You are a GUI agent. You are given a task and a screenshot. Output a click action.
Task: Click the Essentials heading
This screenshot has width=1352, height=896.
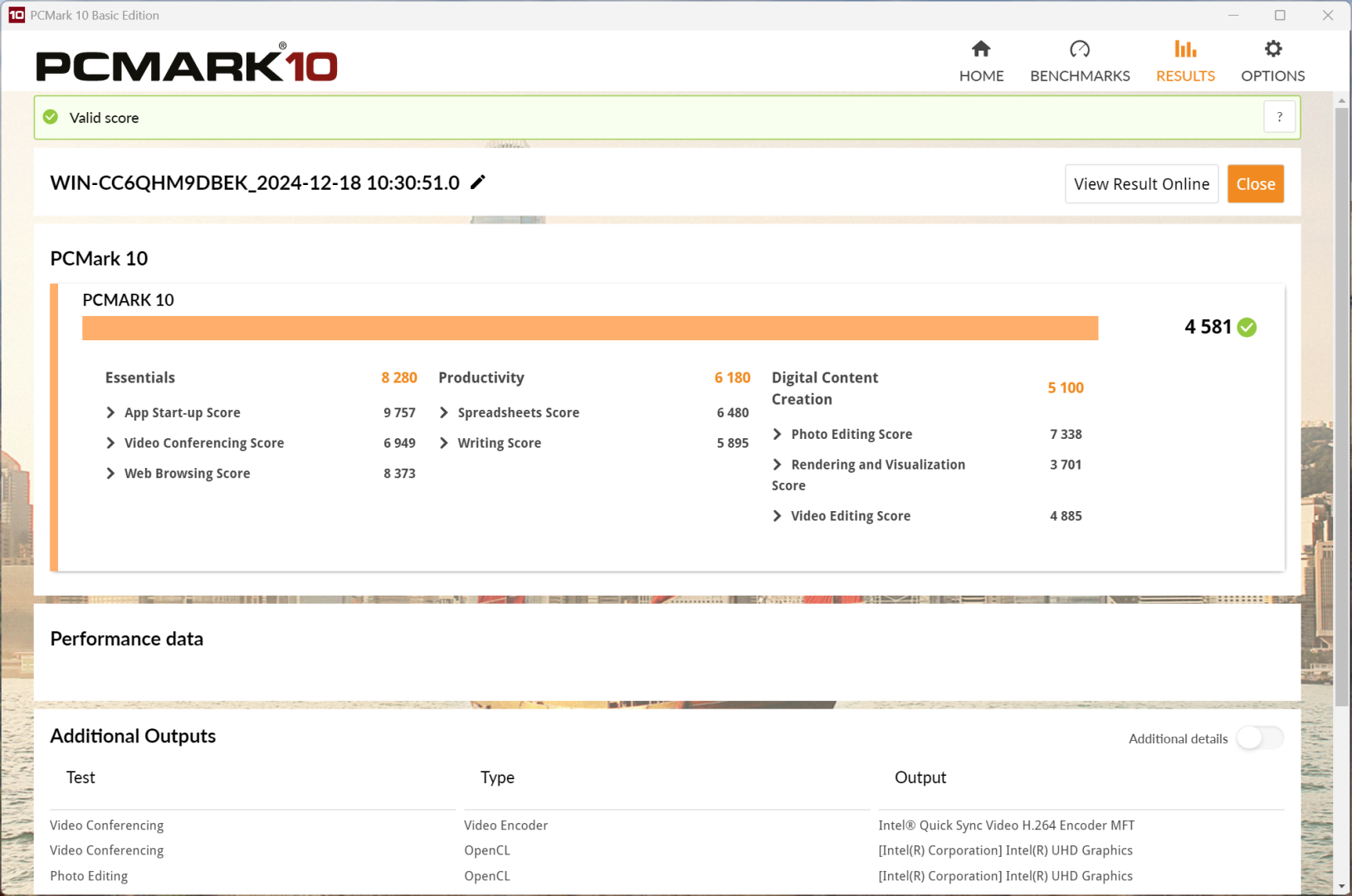140,377
